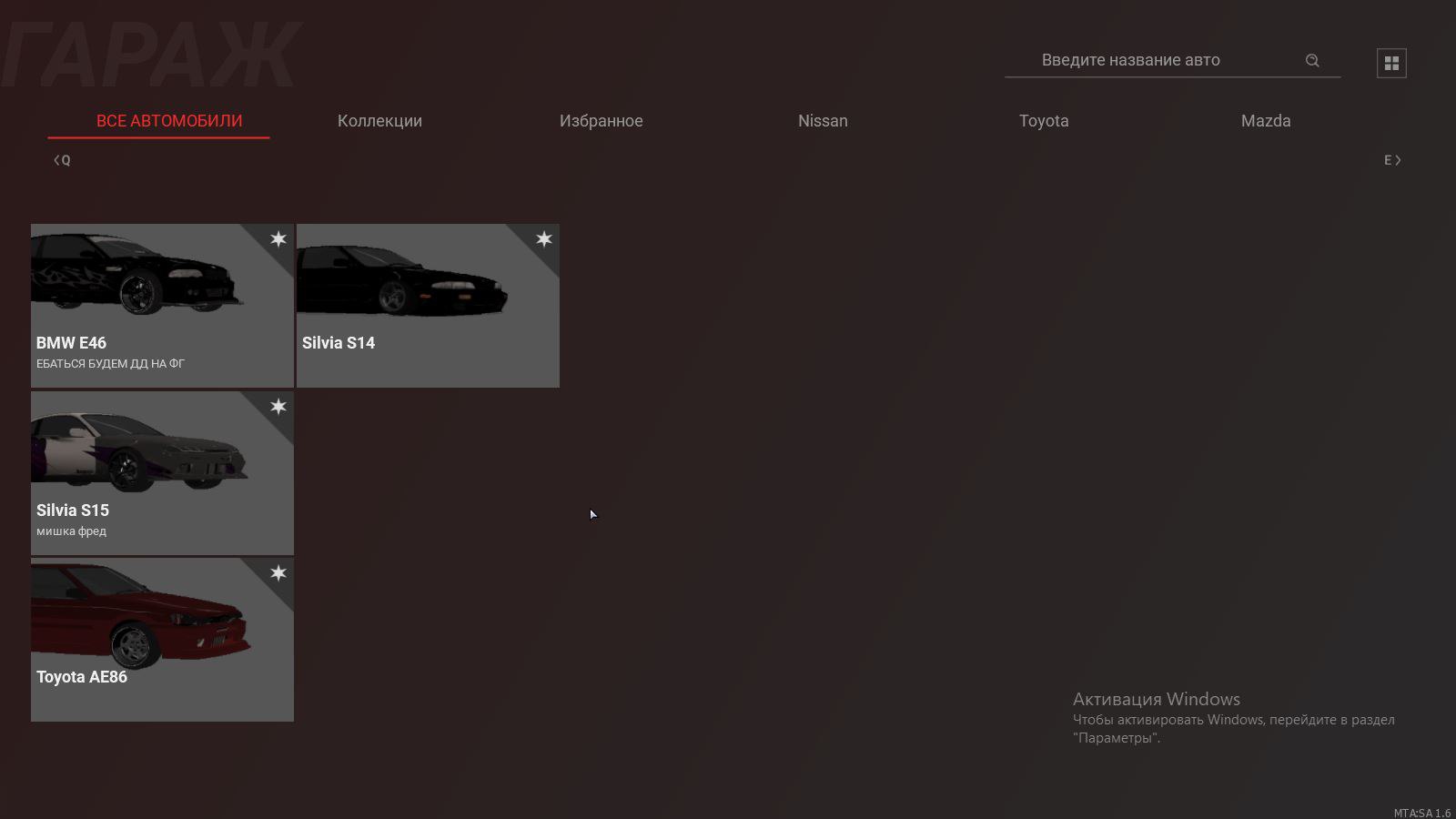Image resolution: width=1456 pixels, height=819 pixels.
Task: Filter cars by the Nissan tab
Action: click(823, 121)
